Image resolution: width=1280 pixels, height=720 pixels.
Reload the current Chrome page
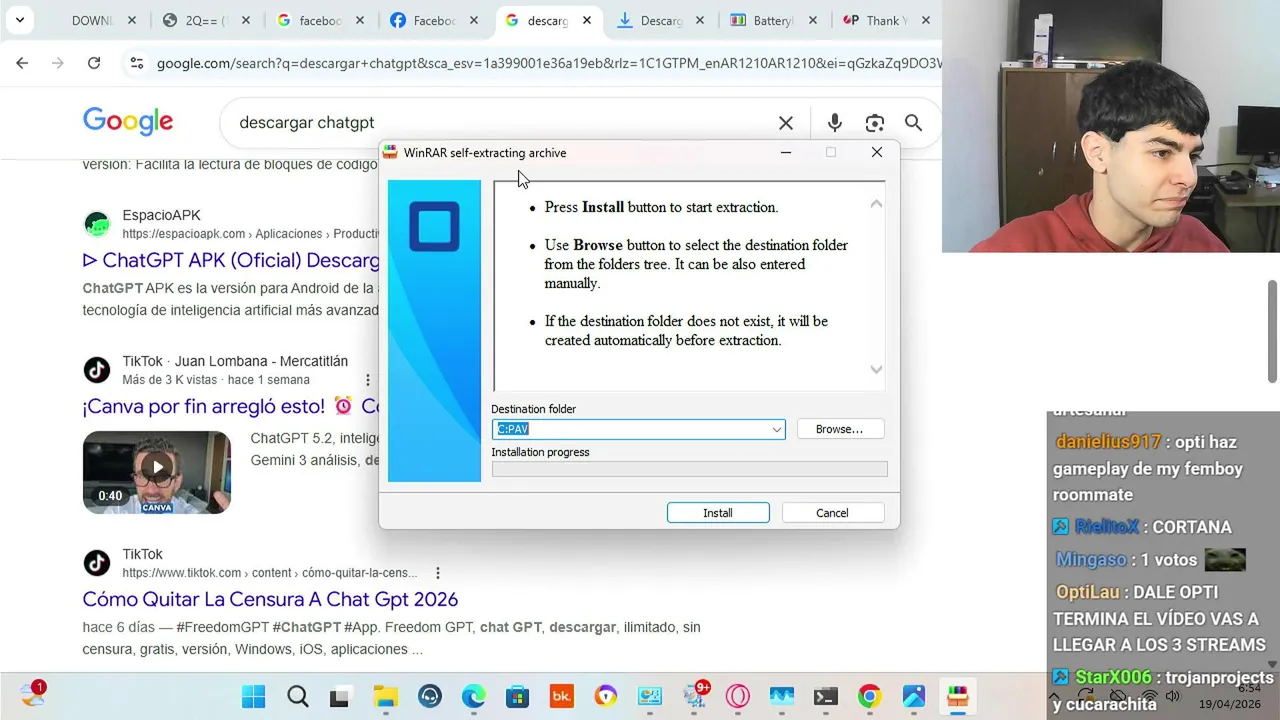(x=94, y=63)
